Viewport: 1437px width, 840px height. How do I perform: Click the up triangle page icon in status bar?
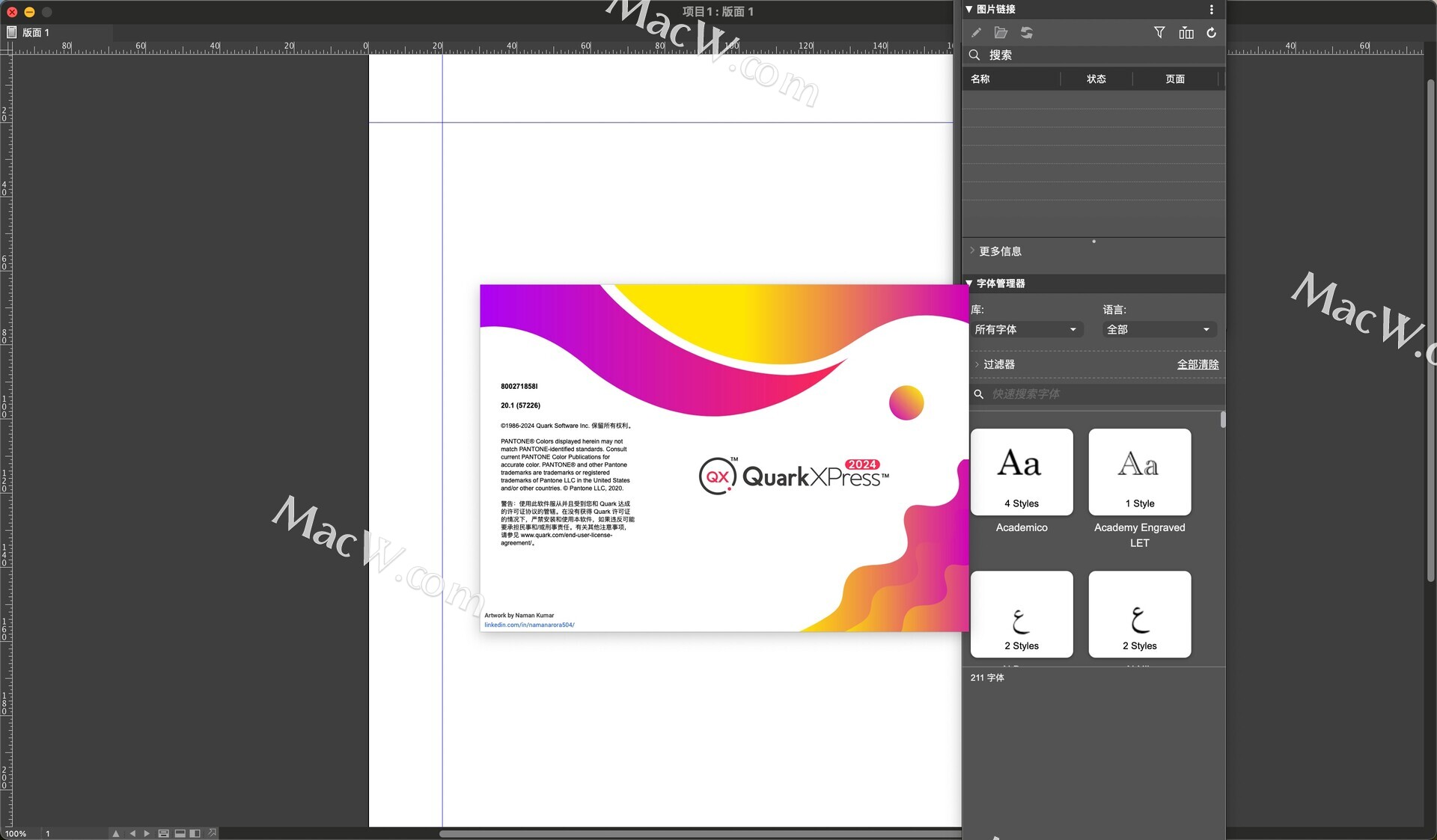(115, 833)
